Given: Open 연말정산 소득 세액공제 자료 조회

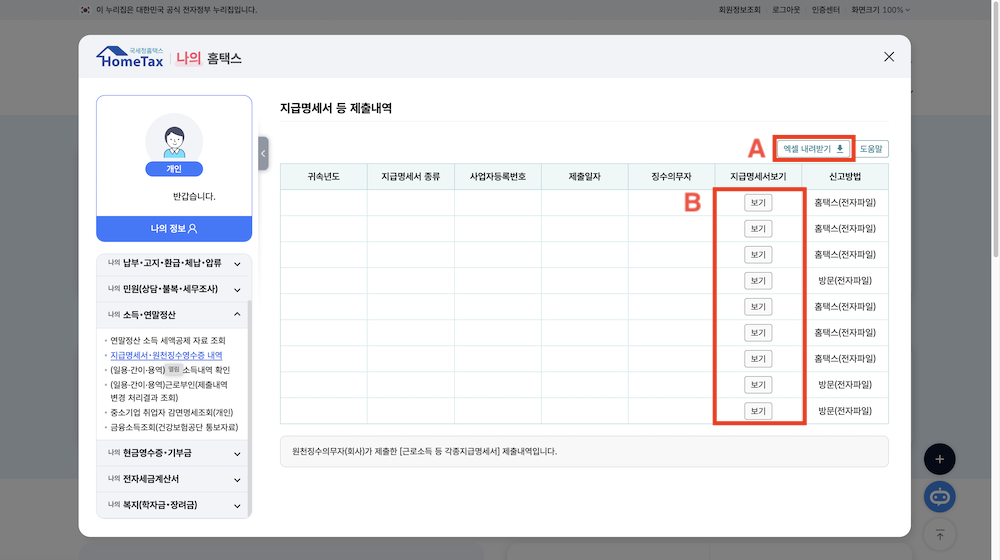Looking at the screenshot, I should point(168,341).
